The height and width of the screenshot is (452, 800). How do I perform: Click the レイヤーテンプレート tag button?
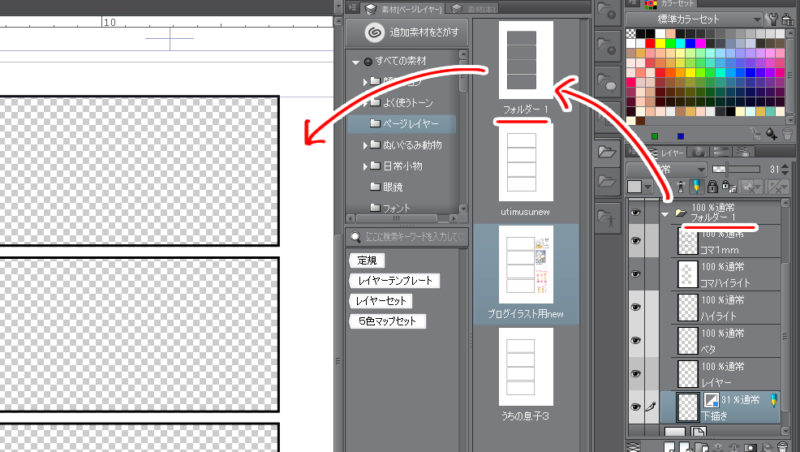pos(394,281)
